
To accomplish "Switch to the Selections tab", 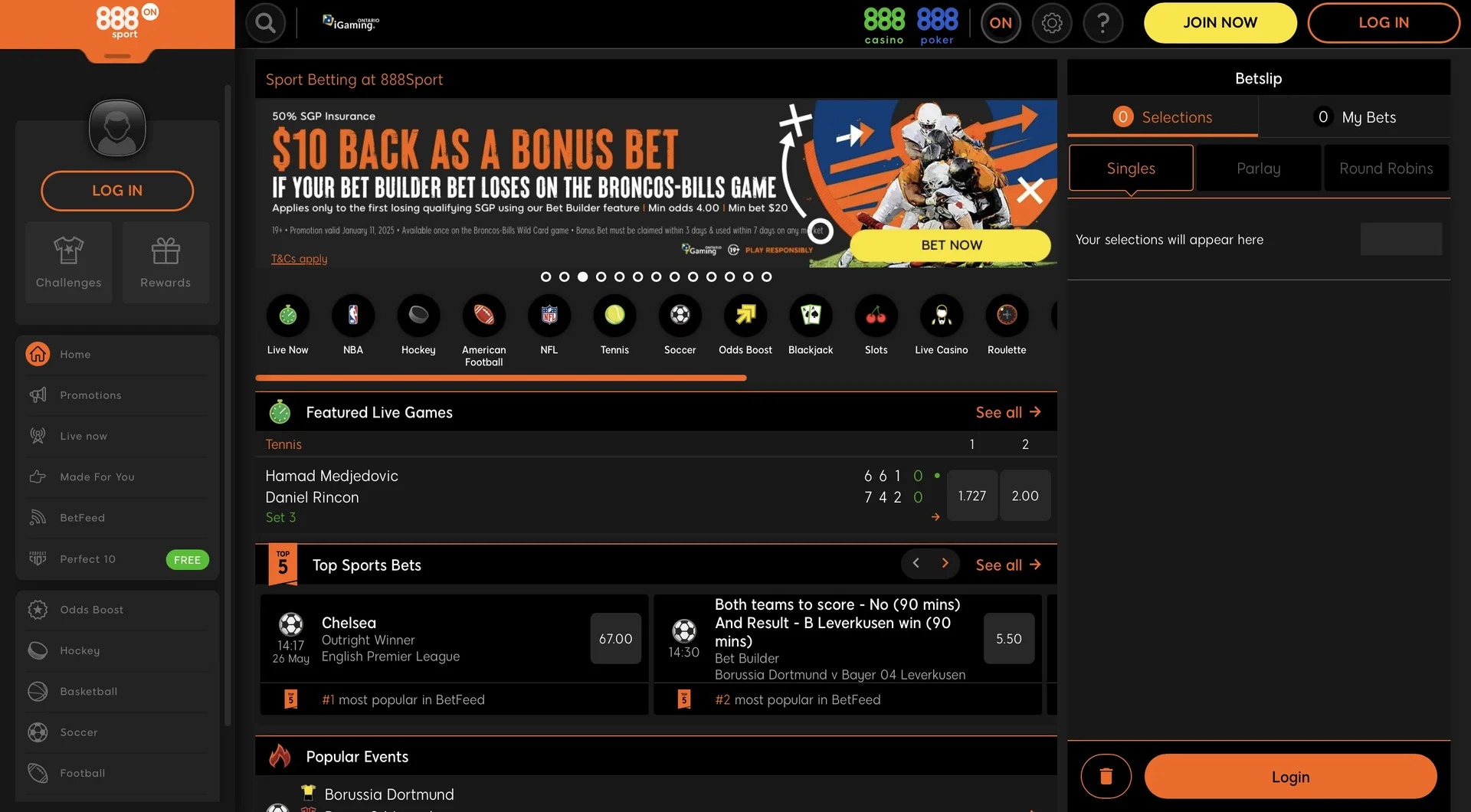I will 1163,116.
